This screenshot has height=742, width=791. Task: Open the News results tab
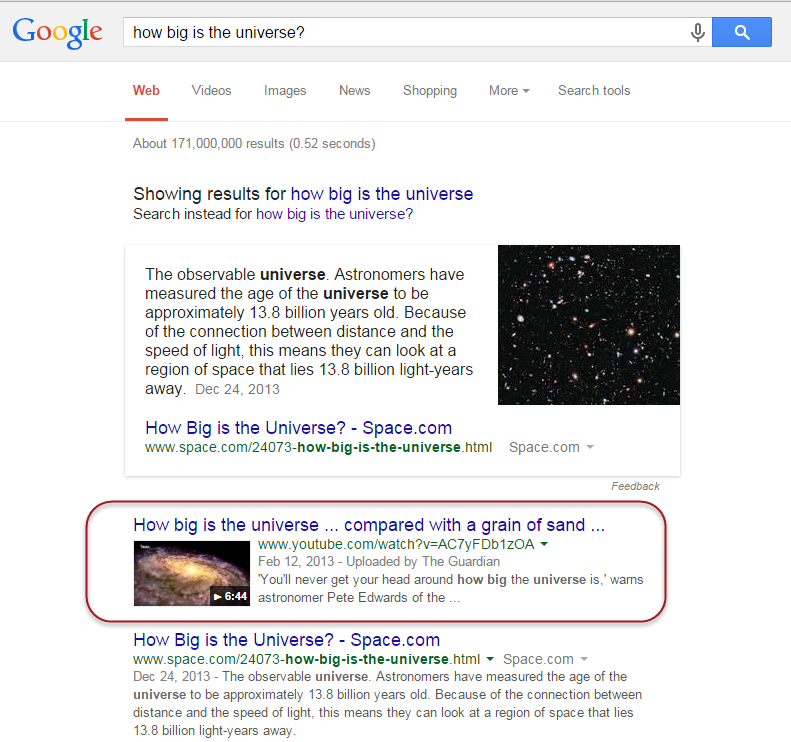(355, 91)
